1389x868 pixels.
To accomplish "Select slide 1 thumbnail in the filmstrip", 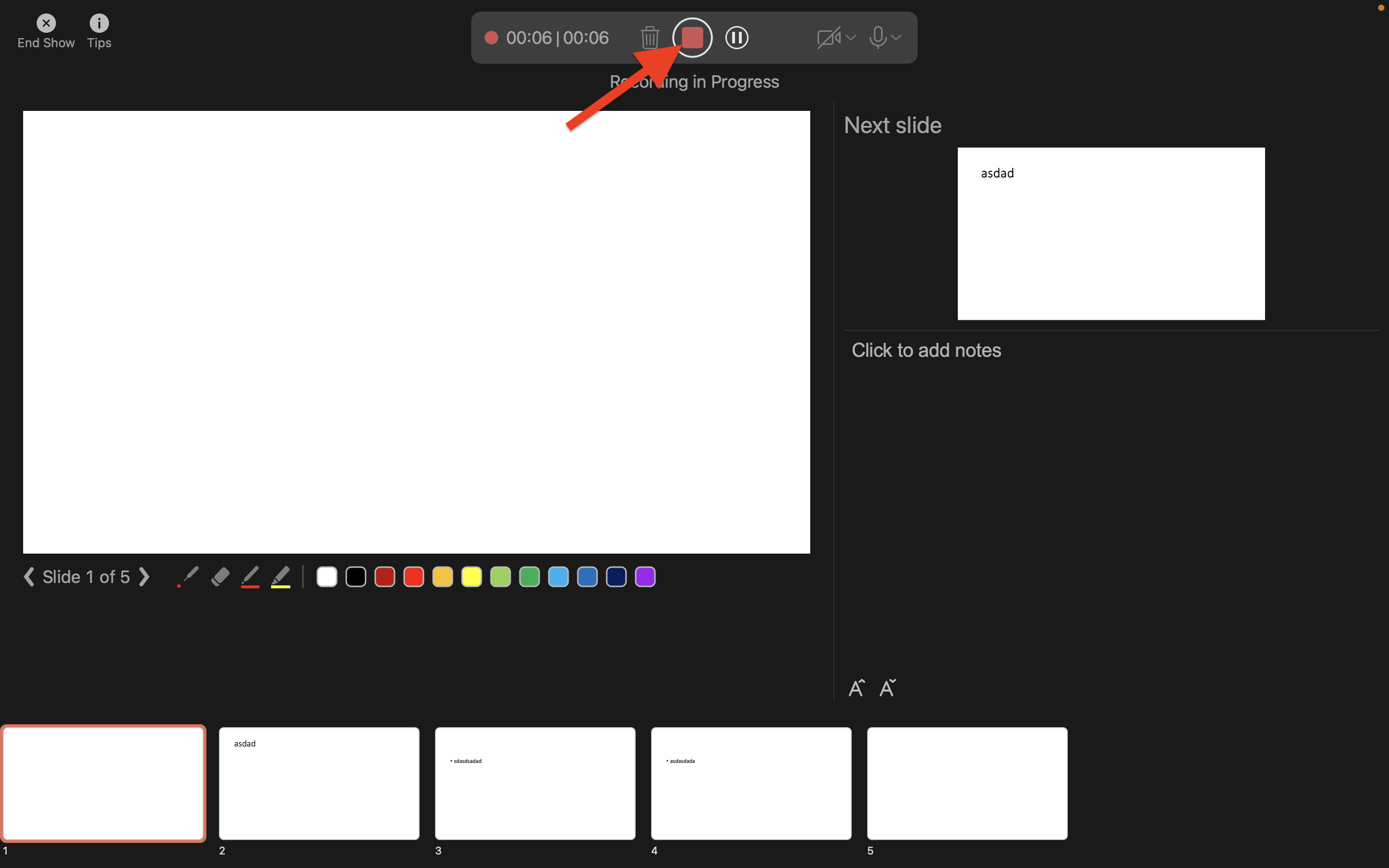I will coord(103,783).
